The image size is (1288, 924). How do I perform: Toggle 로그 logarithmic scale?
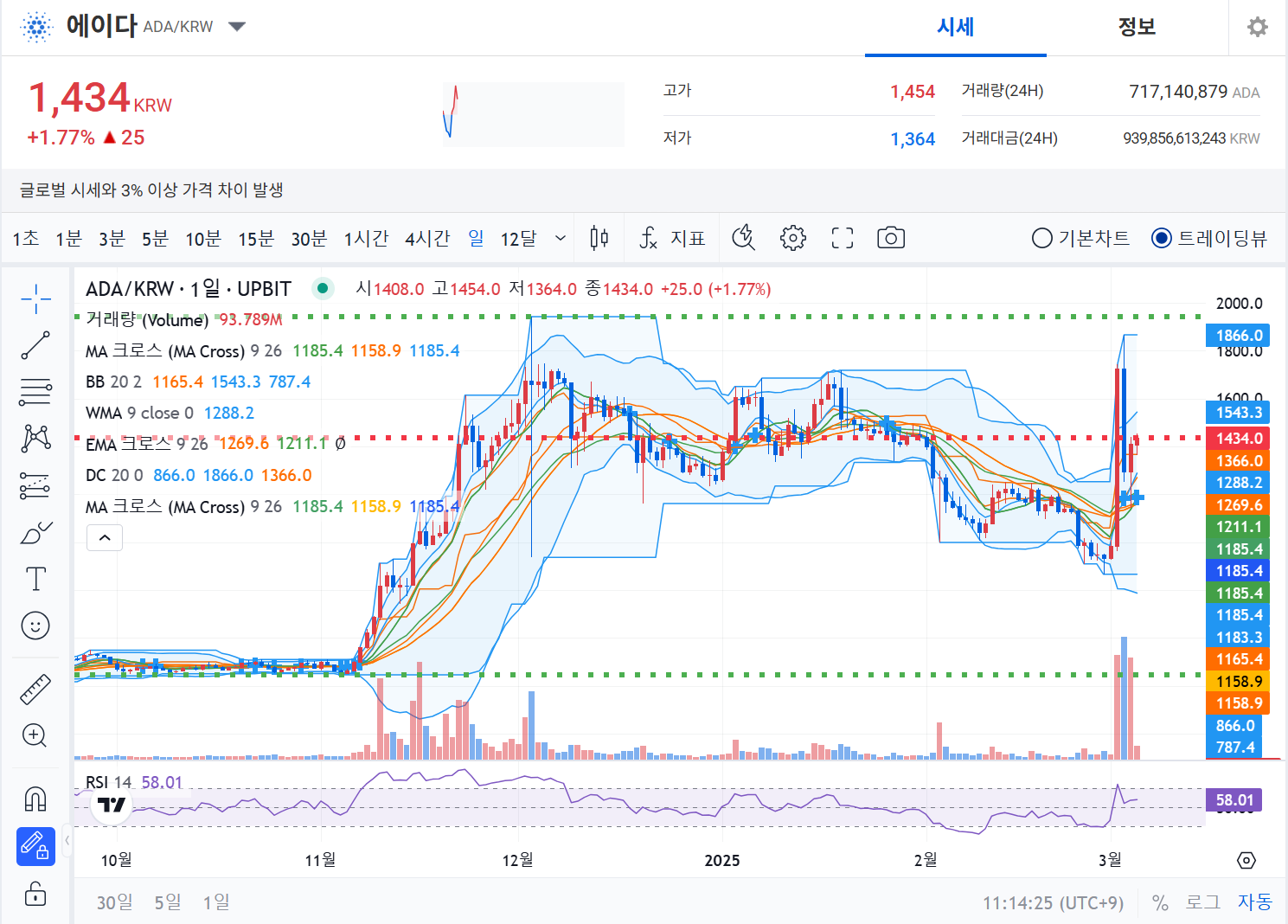(1202, 902)
